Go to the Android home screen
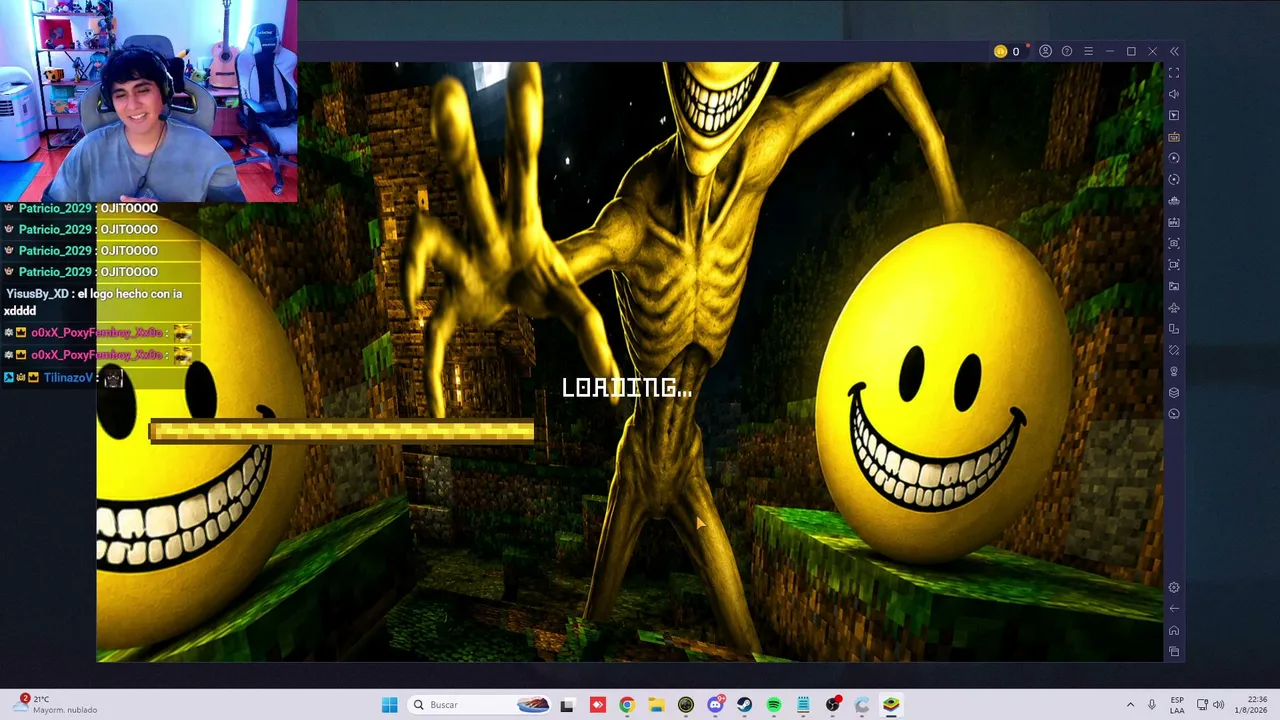1280x720 pixels. point(1174,631)
